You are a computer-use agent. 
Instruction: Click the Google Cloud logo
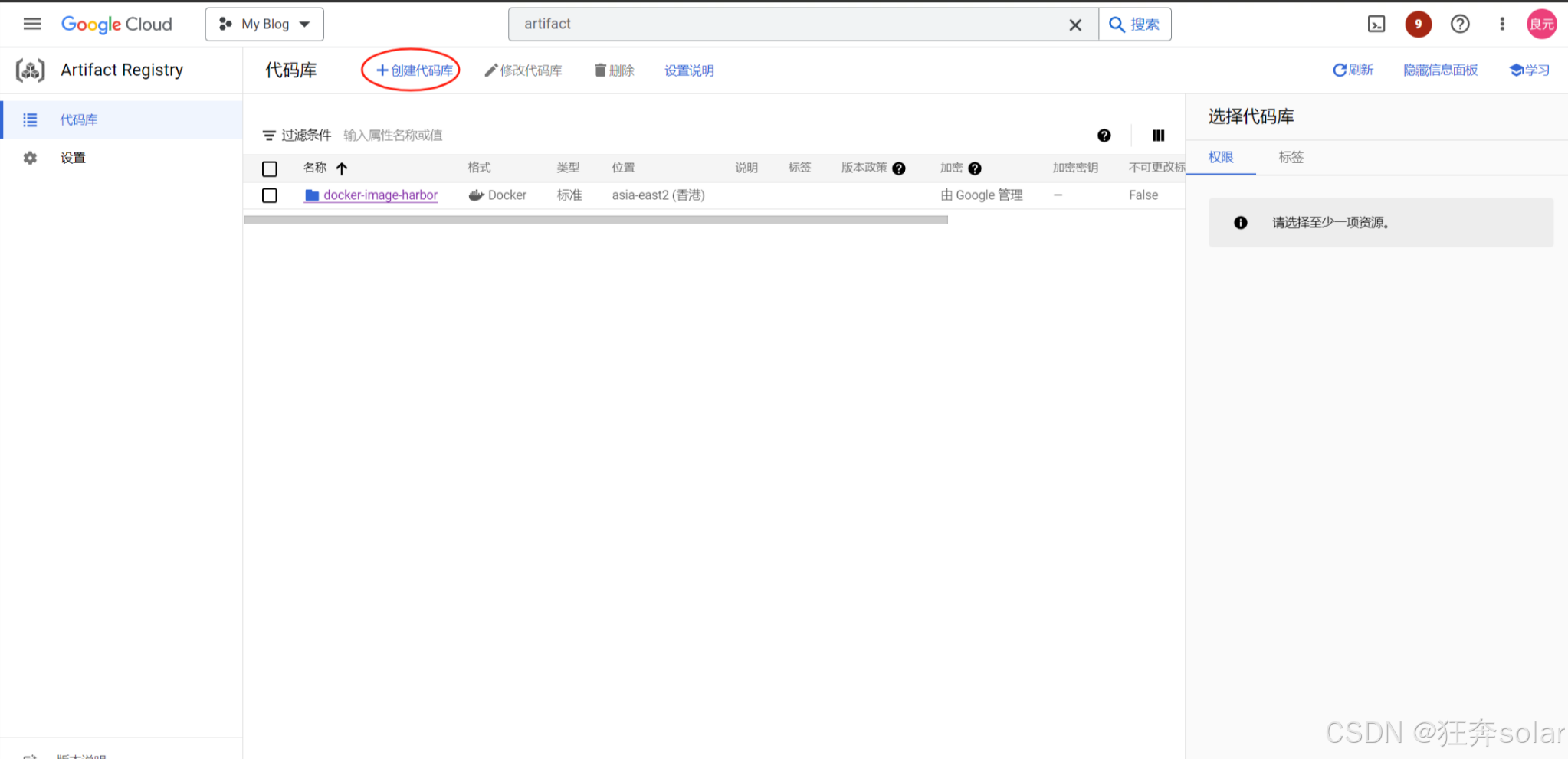tap(116, 24)
